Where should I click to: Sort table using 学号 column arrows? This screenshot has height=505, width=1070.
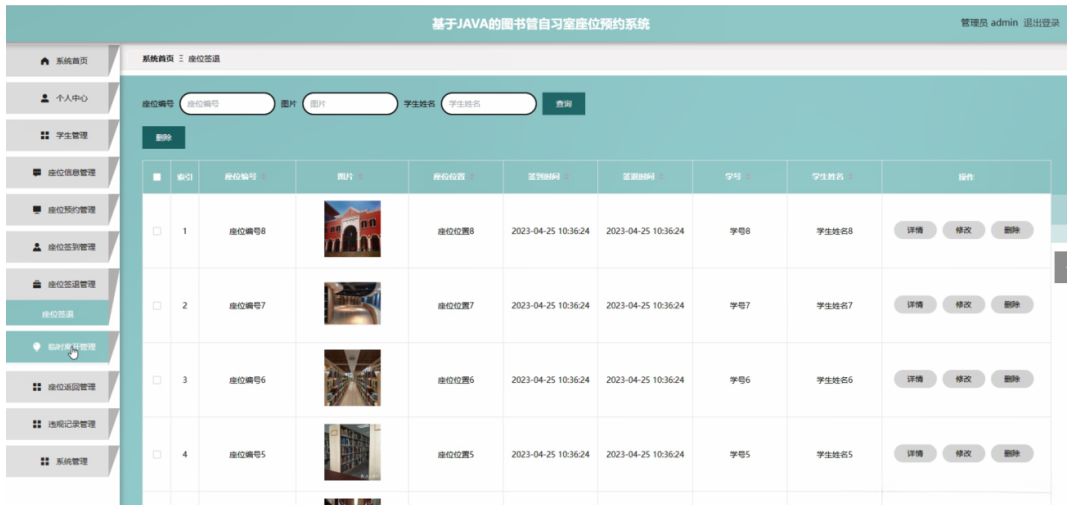coord(748,177)
